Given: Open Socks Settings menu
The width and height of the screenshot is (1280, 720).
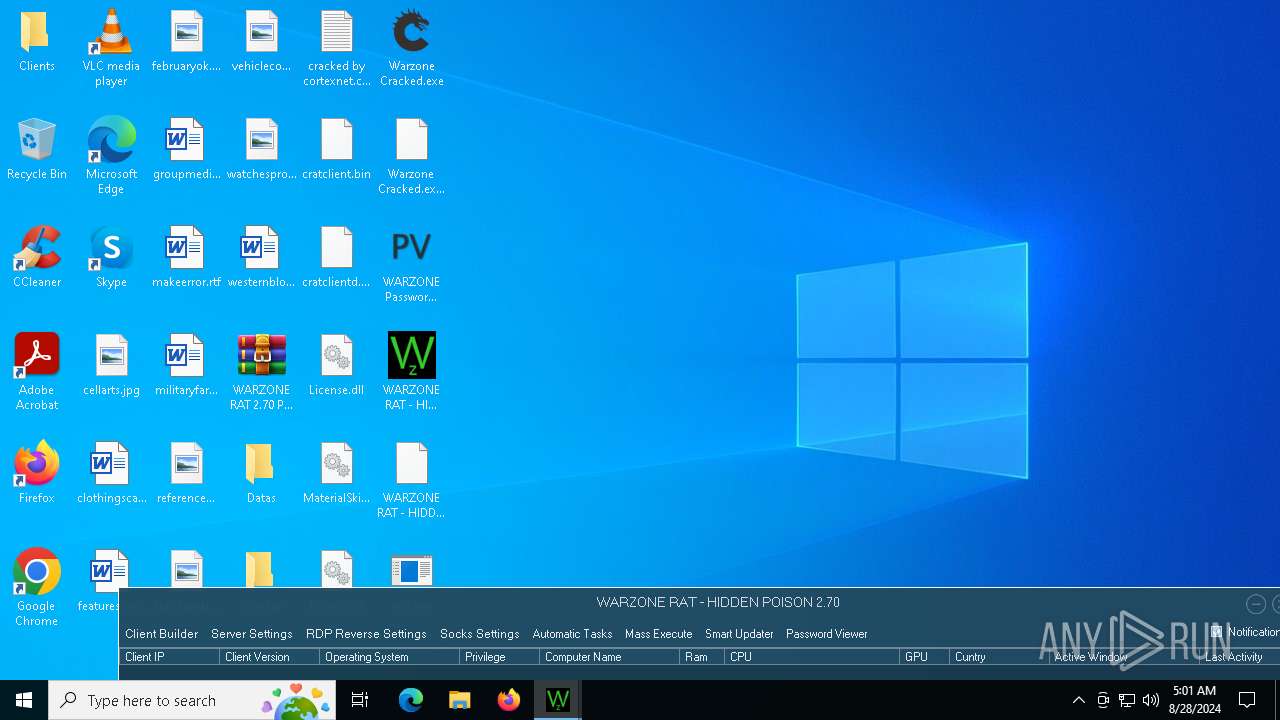Looking at the screenshot, I should [479, 634].
